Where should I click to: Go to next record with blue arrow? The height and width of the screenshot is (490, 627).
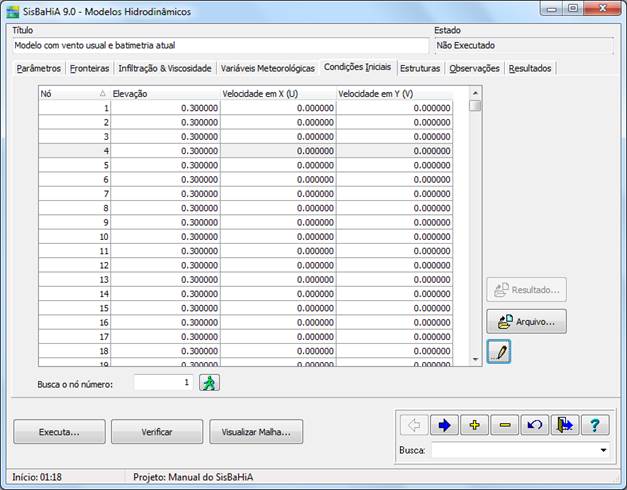click(444, 425)
